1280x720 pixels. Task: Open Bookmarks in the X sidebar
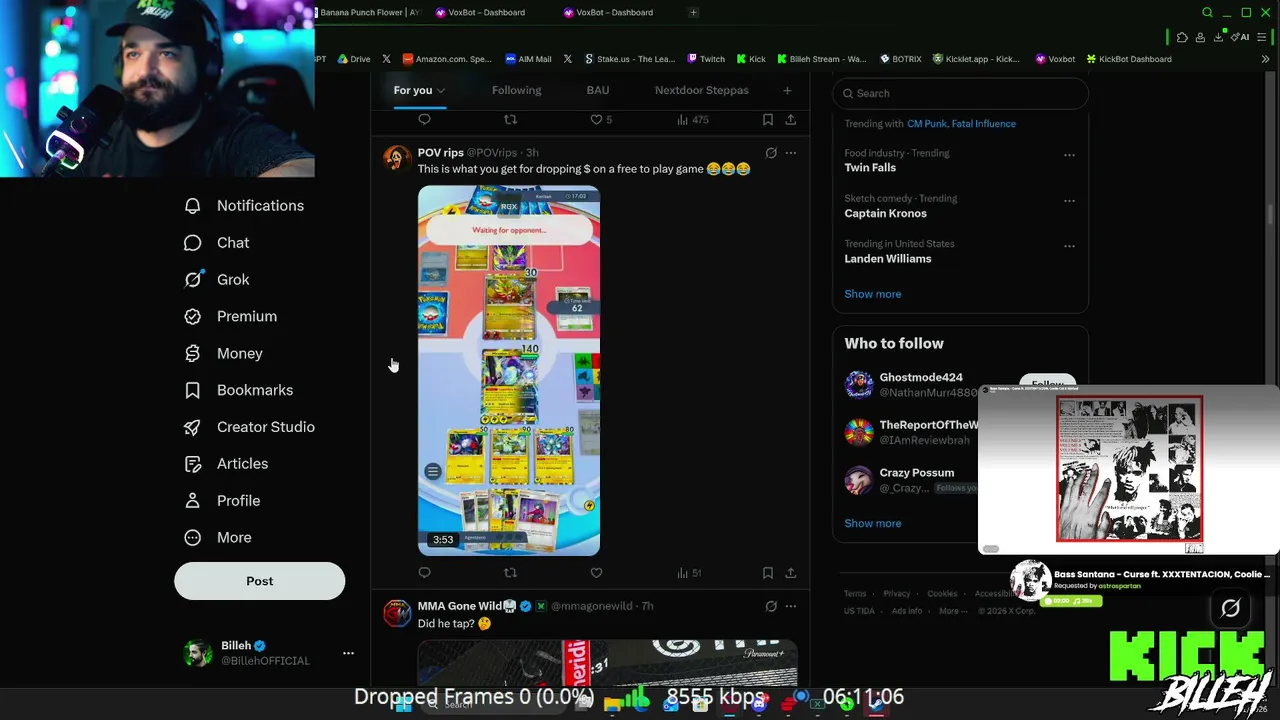(239, 390)
